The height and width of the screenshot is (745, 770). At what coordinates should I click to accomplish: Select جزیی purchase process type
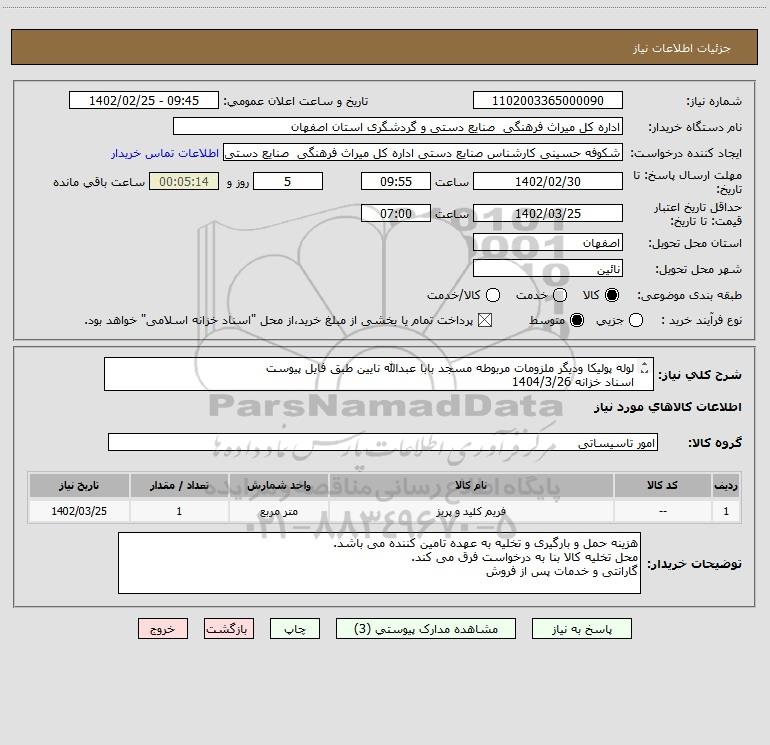[x=635, y=320]
